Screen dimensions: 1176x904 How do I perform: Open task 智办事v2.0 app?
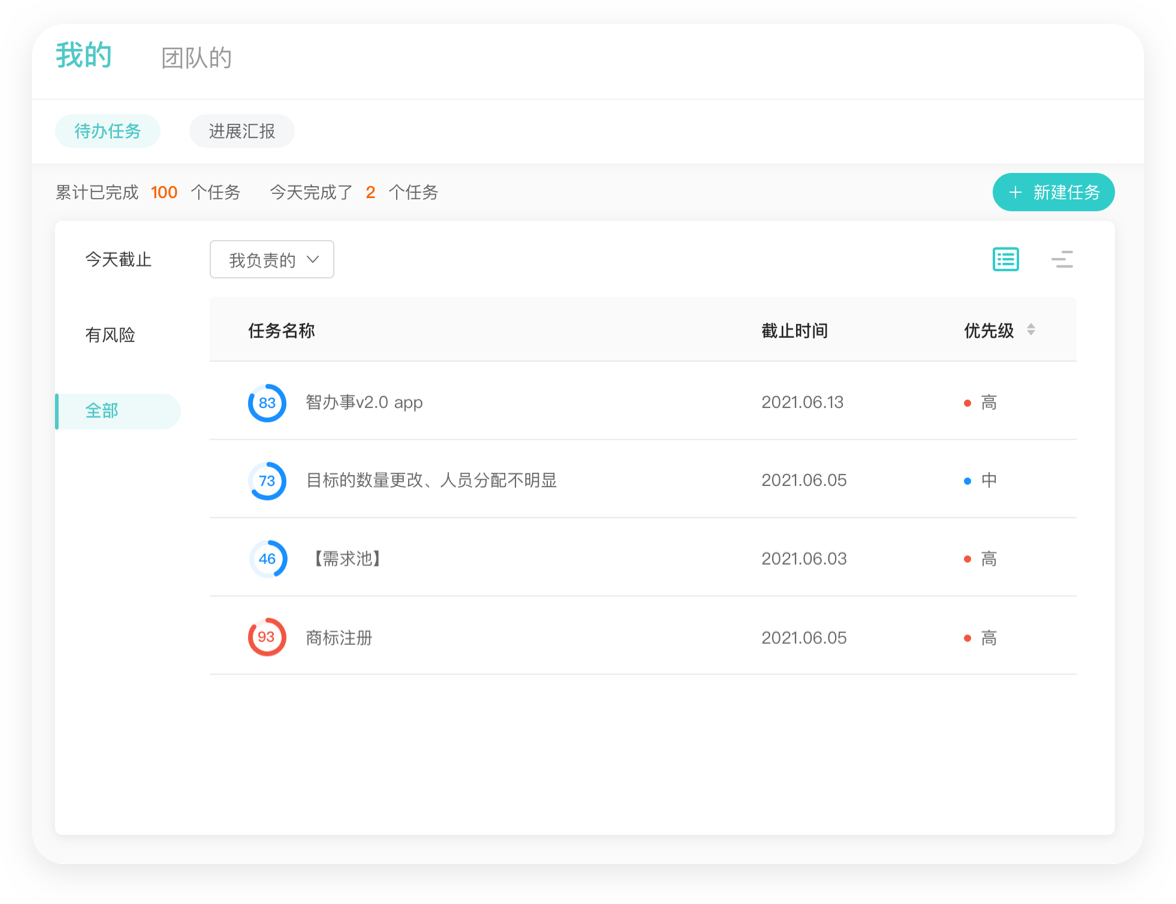click(364, 403)
